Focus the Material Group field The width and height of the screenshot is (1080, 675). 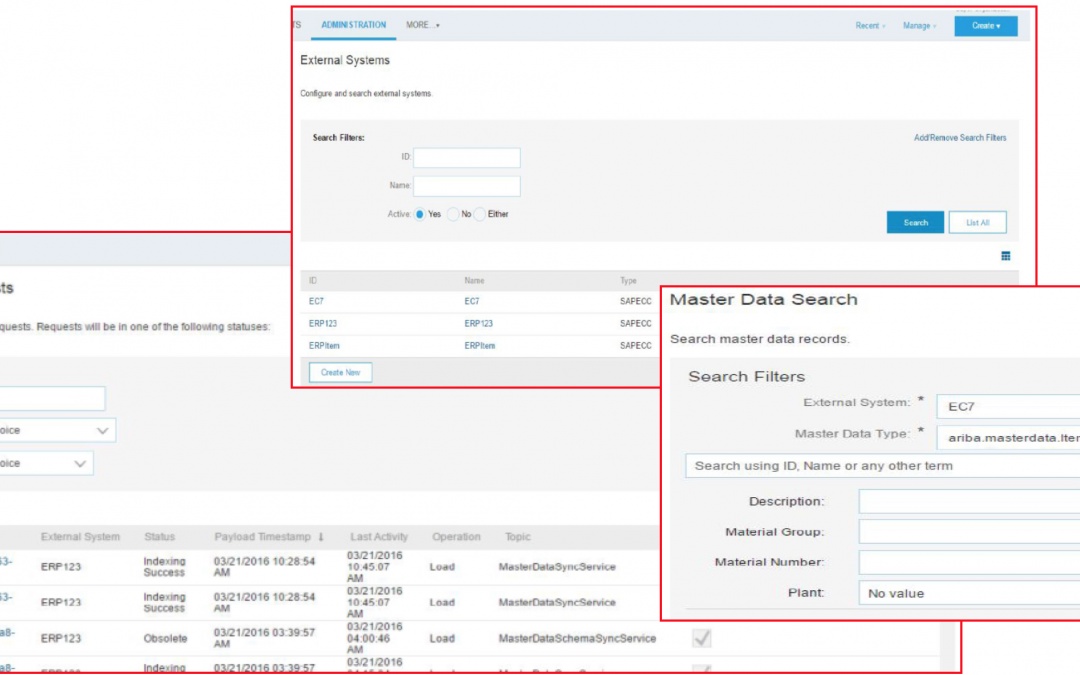pos(969,532)
